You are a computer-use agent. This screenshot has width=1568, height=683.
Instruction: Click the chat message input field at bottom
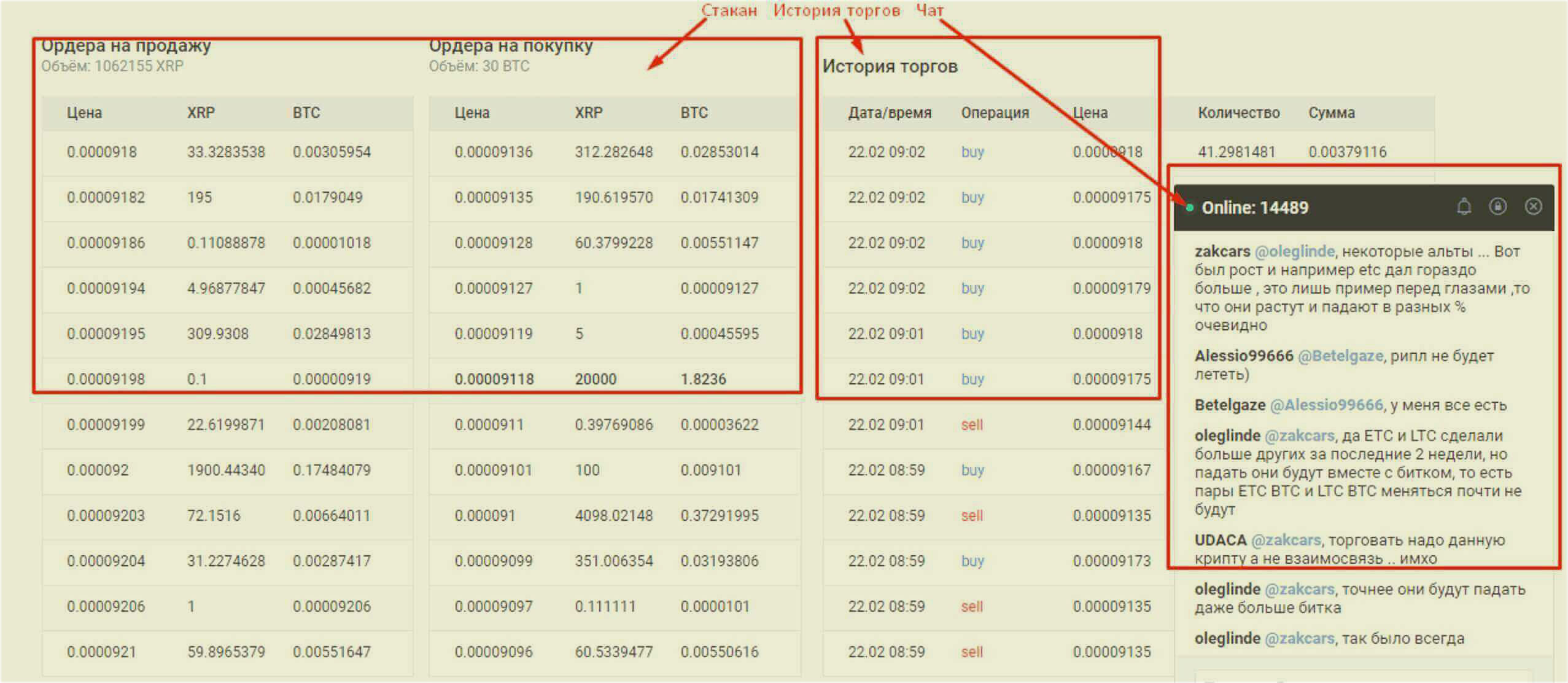1363,677
